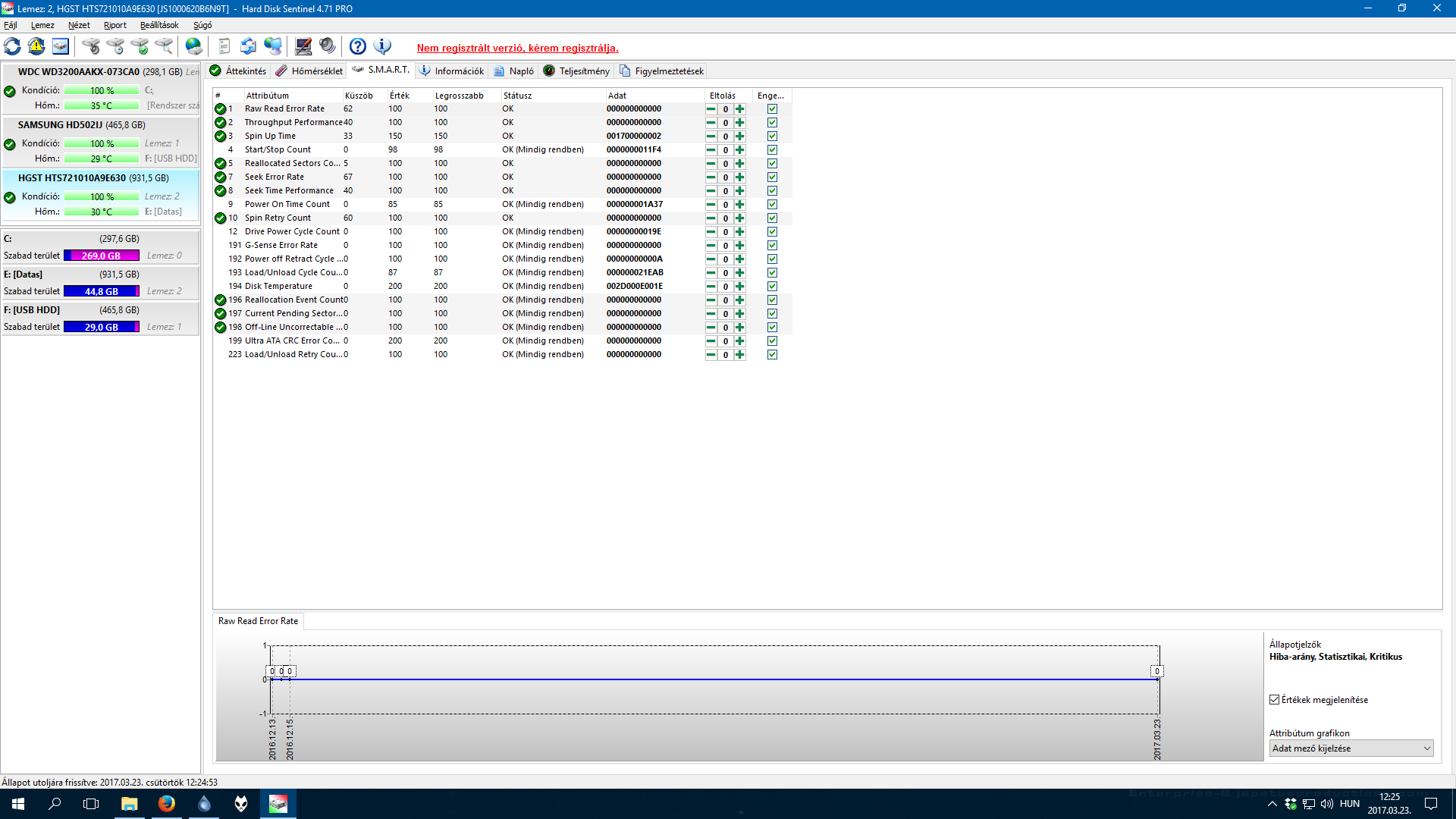Viewport: 1456px width, 819px height.
Task: Click the speaker sound toolbar icon
Action: point(328,47)
